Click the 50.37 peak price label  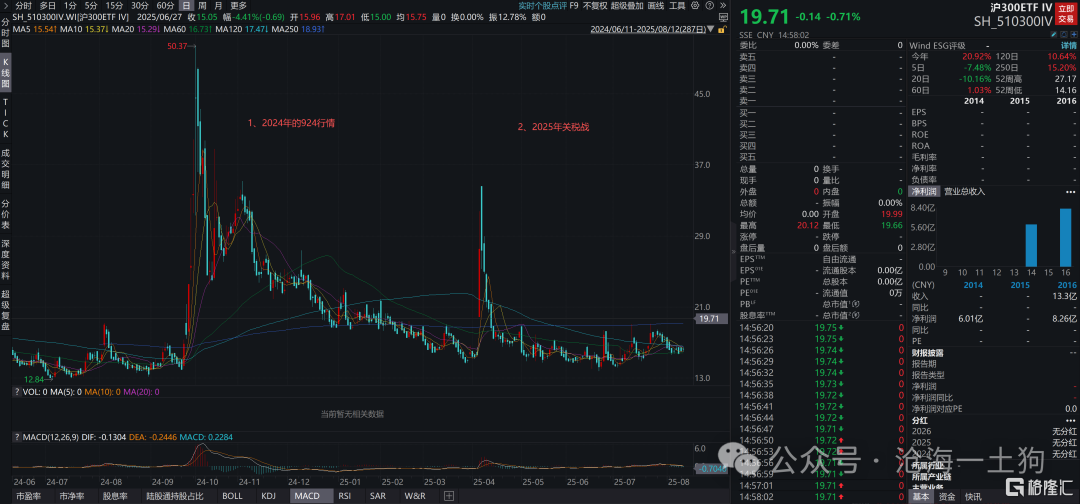coord(178,46)
